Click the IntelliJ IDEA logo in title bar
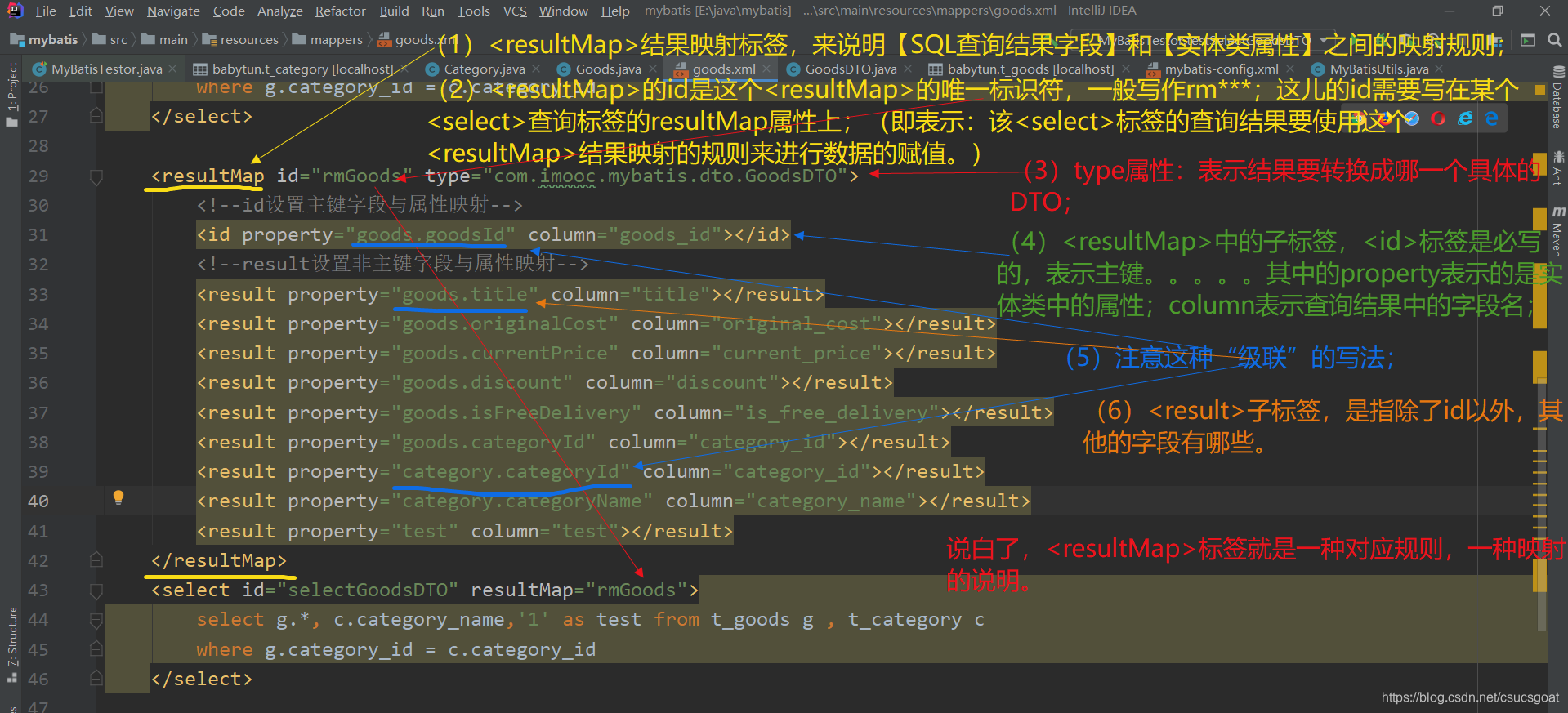The image size is (1568, 713). coord(16,11)
